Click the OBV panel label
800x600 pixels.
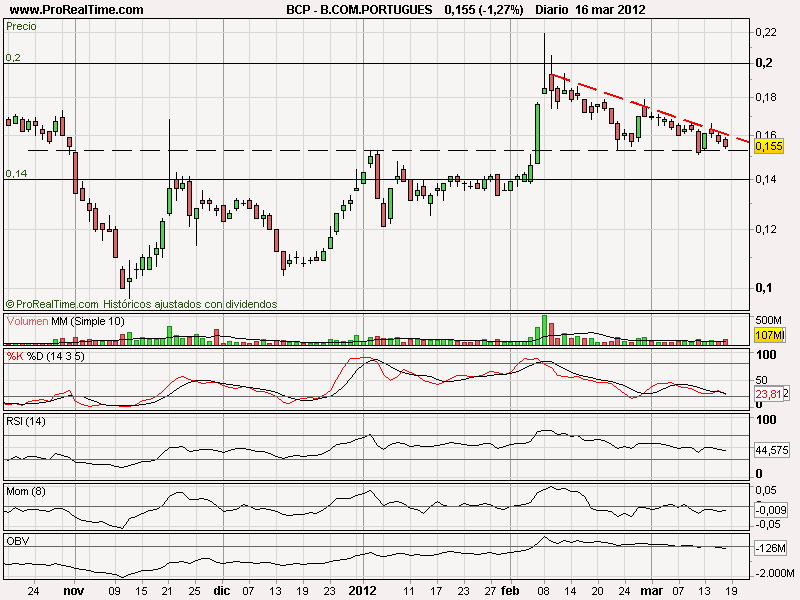pos(18,541)
